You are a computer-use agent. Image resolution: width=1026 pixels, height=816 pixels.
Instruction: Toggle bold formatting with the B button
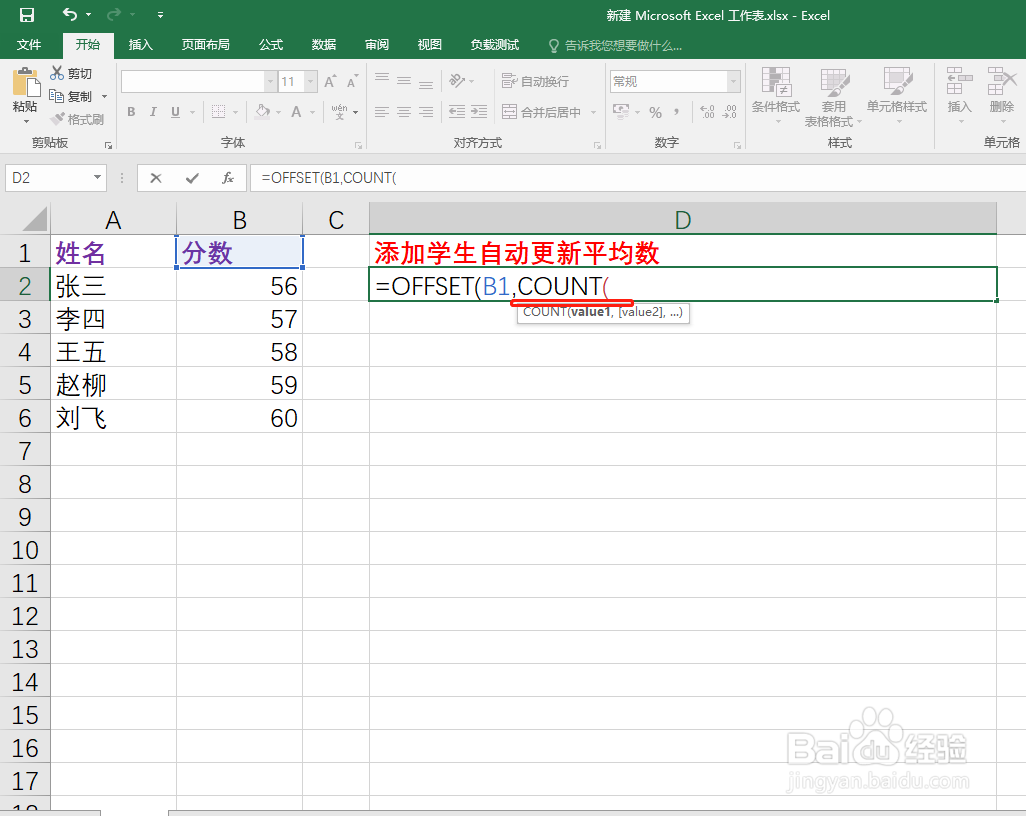click(130, 112)
